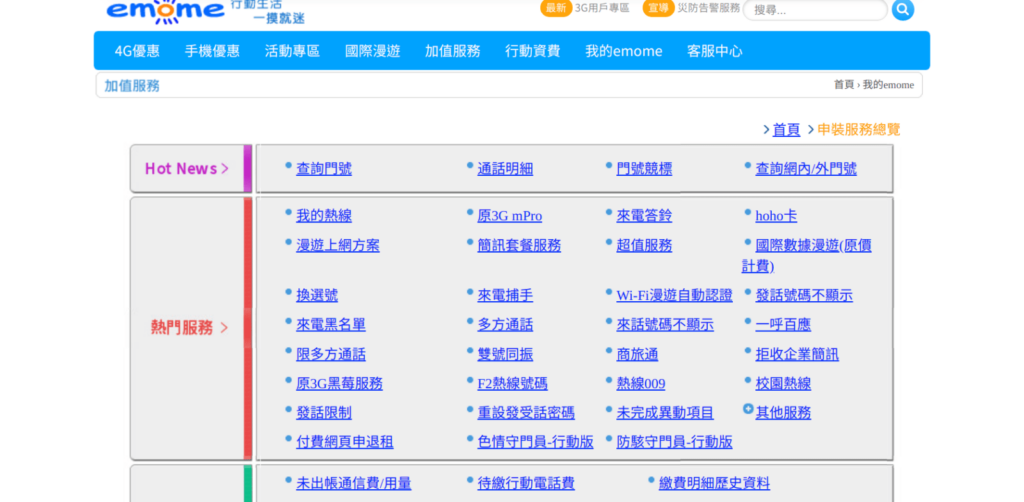1024x502 pixels.
Task: Click the orange 宣導 badge
Action: pos(658,8)
